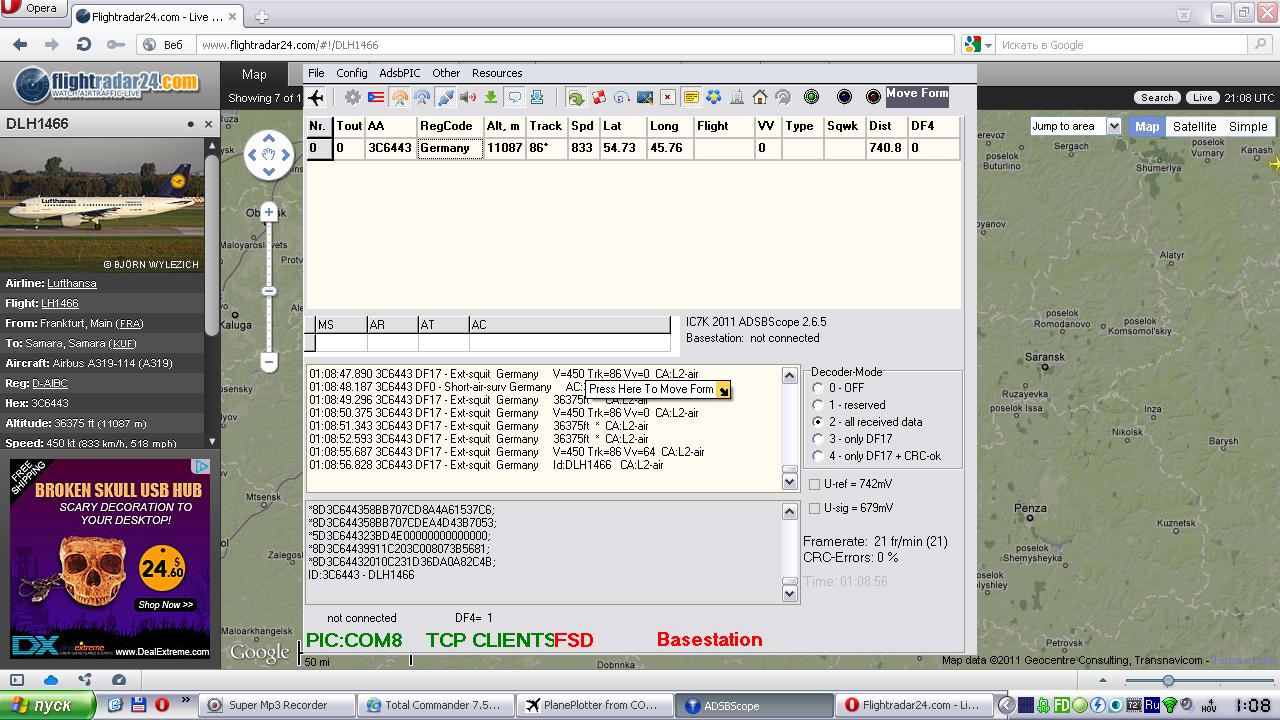The image size is (1280, 720).
Task: Click the Live button on Flightradar24
Action: (x=1202, y=98)
